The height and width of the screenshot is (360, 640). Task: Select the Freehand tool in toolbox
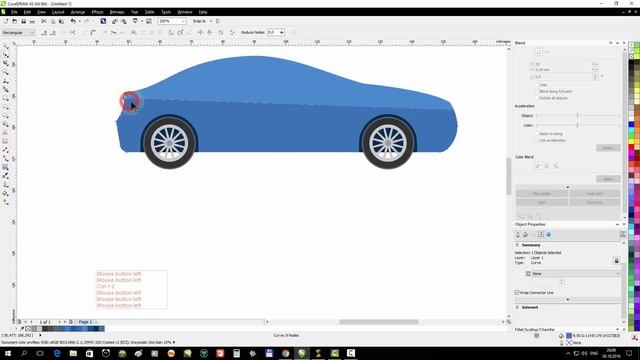click(x=6, y=81)
